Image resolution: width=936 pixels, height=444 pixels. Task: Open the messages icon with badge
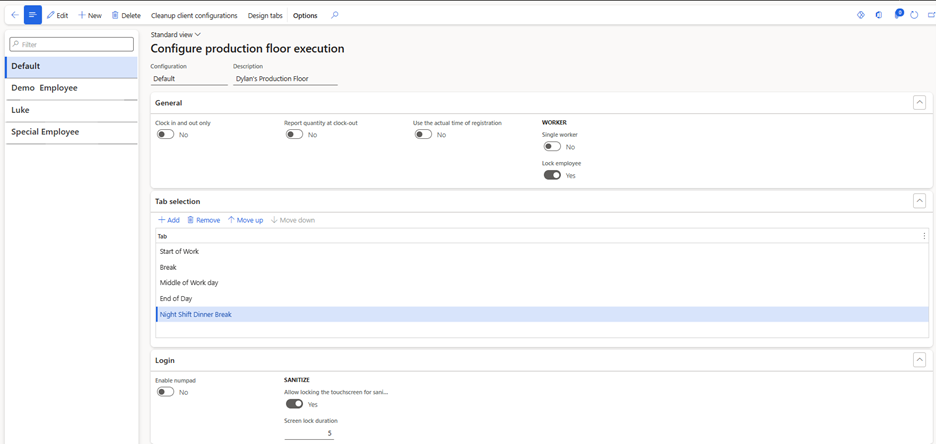coord(897,15)
